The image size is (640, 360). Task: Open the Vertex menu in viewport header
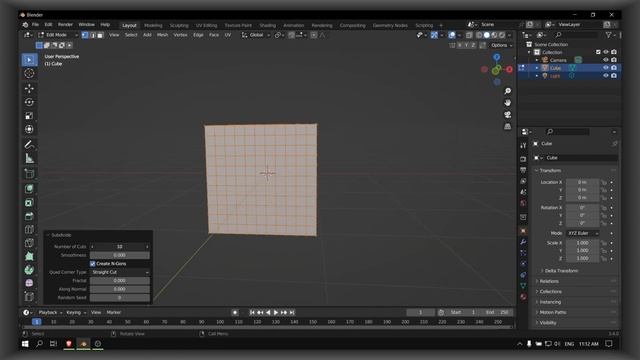tap(180, 35)
